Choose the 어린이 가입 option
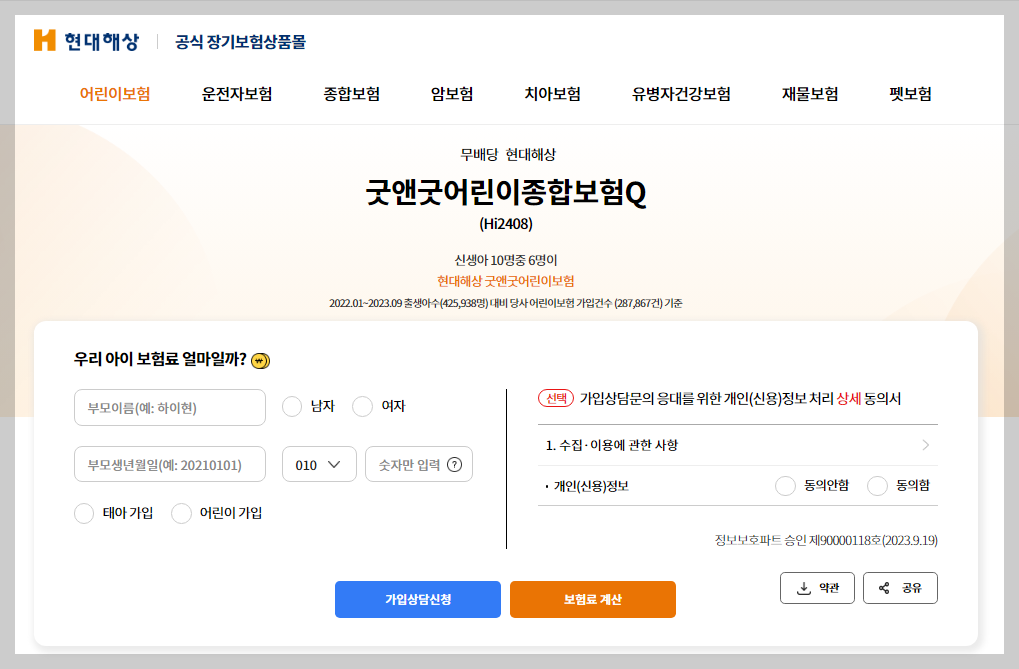This screenshot has width=1019, height=669. point(181,513)
